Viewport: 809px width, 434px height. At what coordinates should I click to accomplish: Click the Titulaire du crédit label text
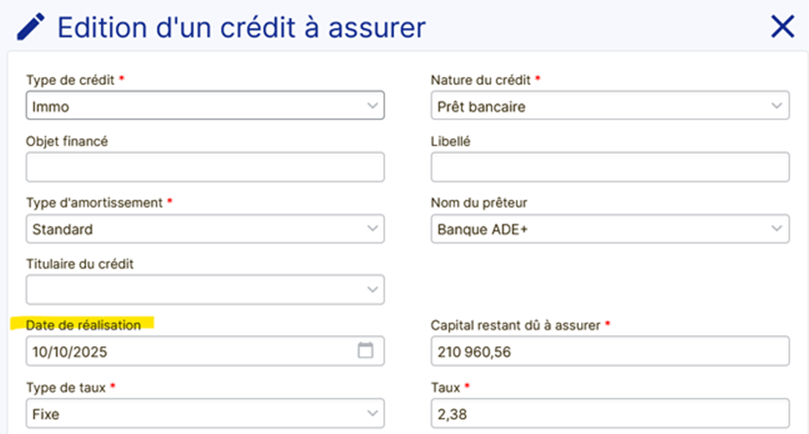pos(80,264)
